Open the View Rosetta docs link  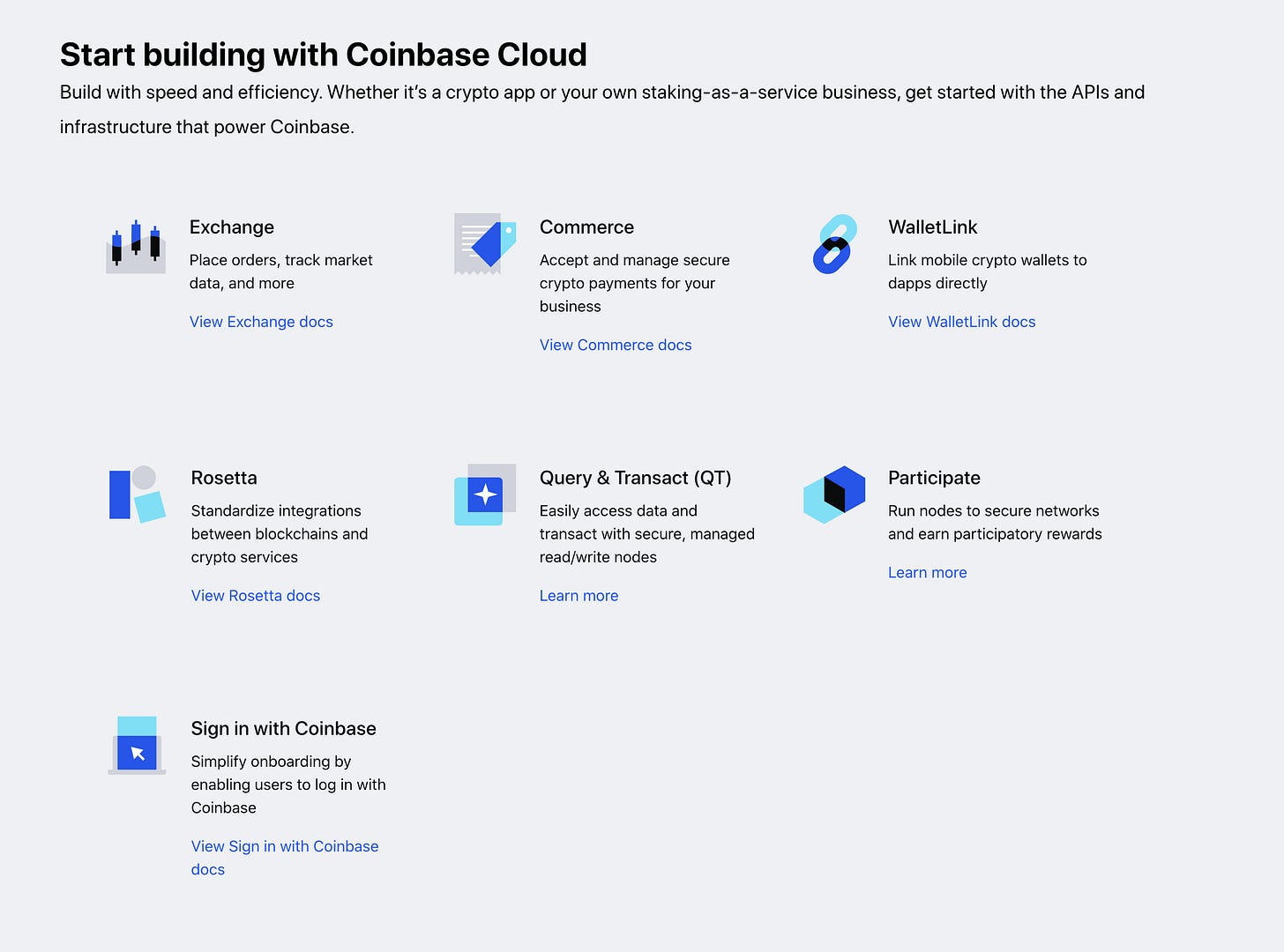tap(256, 596)
